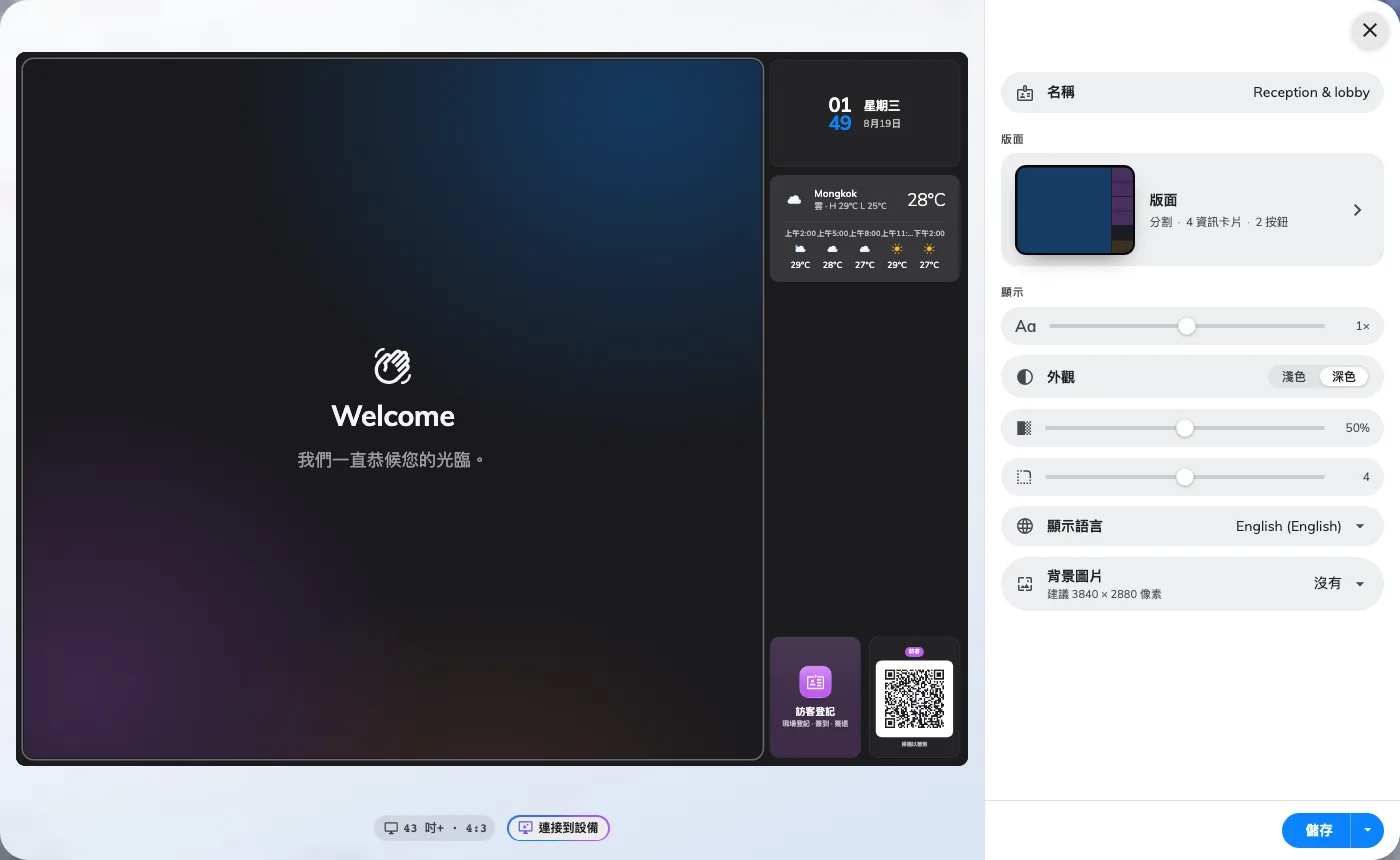Click the 儲存 save button
Viewport: 1400px width, 860px height.
pos(1317,830)
